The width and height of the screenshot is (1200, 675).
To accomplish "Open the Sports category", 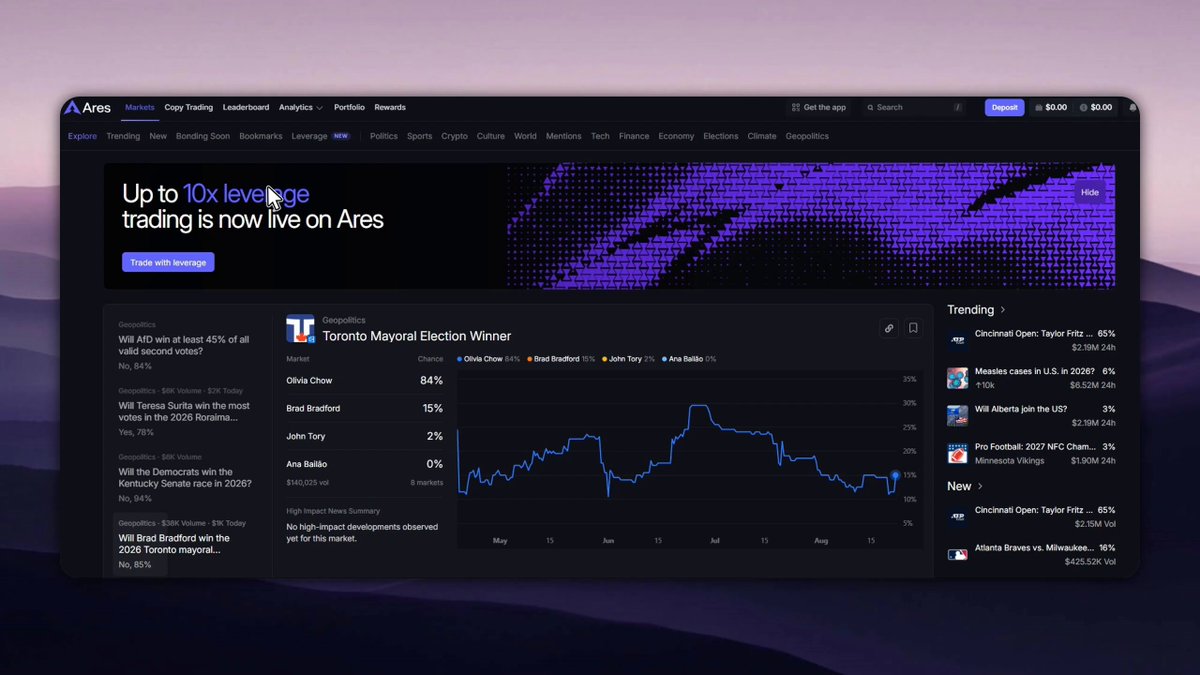I will (420, 136).
